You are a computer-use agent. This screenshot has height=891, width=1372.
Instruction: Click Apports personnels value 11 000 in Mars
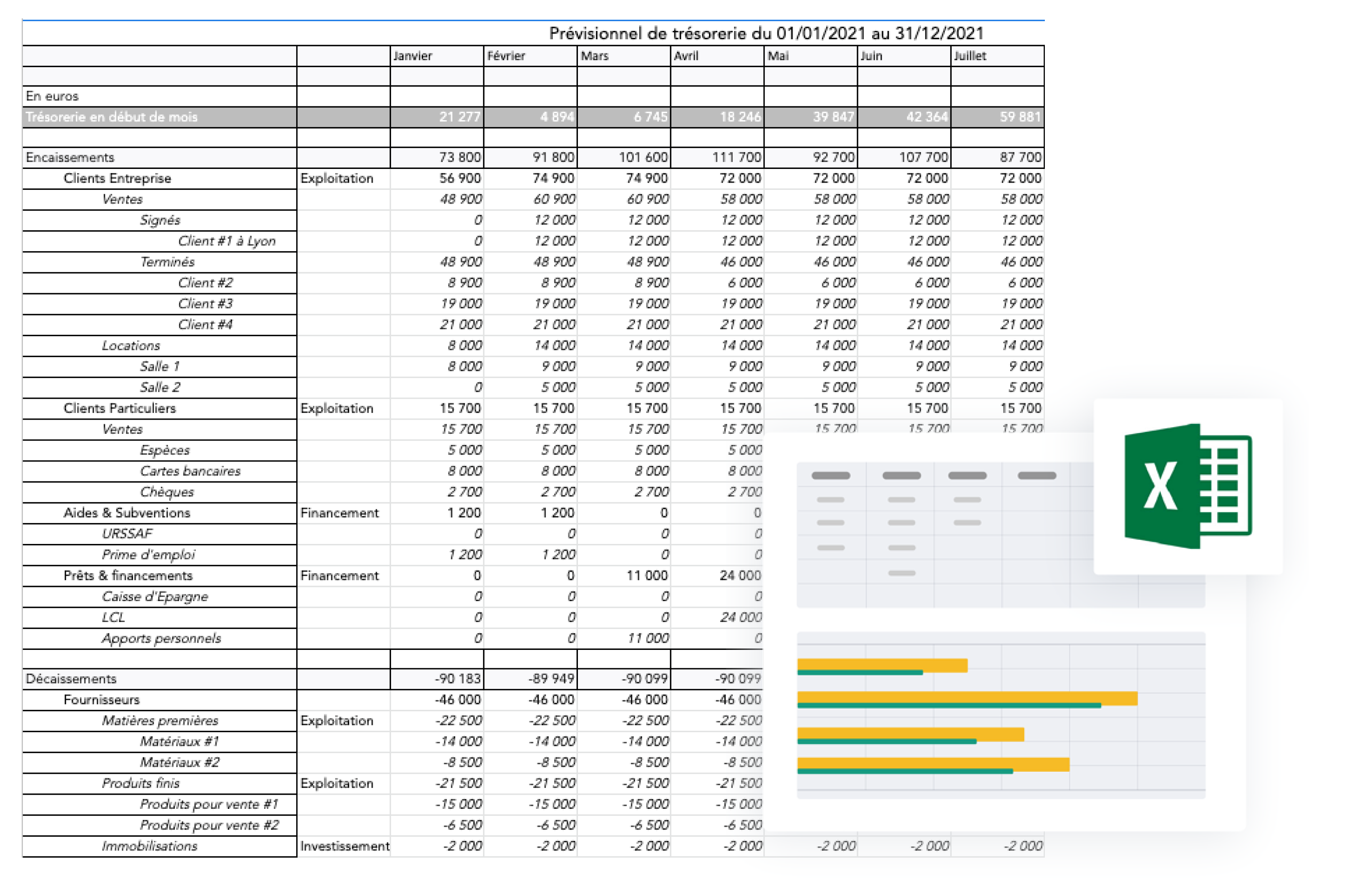point(624,639)
